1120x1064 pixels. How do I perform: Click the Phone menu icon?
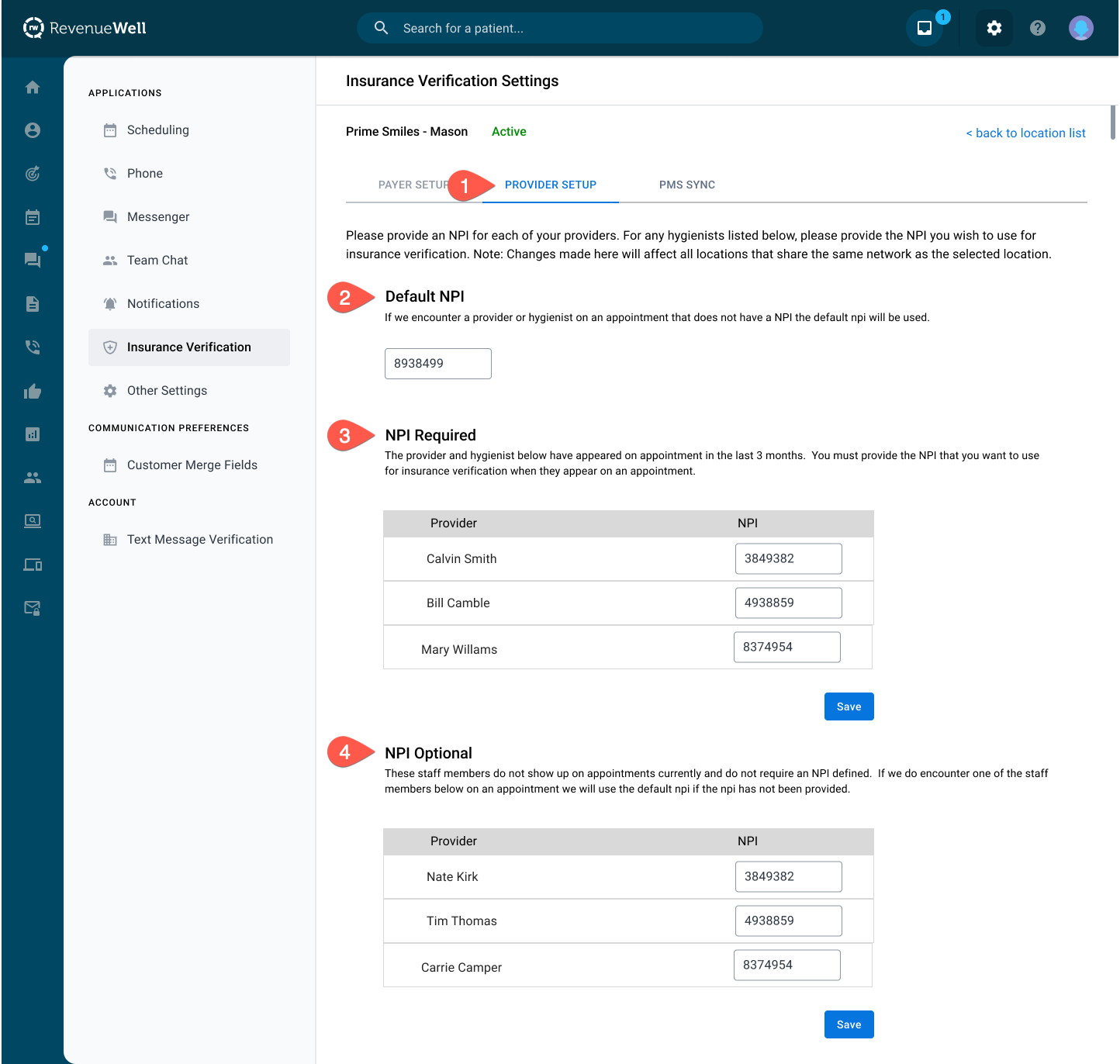coord(110,174)
